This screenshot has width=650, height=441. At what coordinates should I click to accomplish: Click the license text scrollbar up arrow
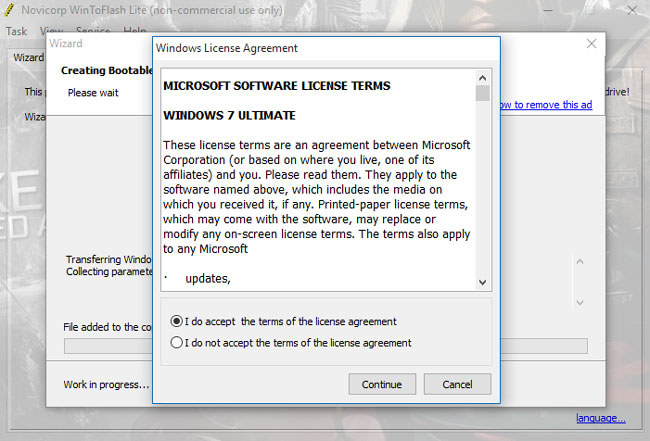pos(483,78)
